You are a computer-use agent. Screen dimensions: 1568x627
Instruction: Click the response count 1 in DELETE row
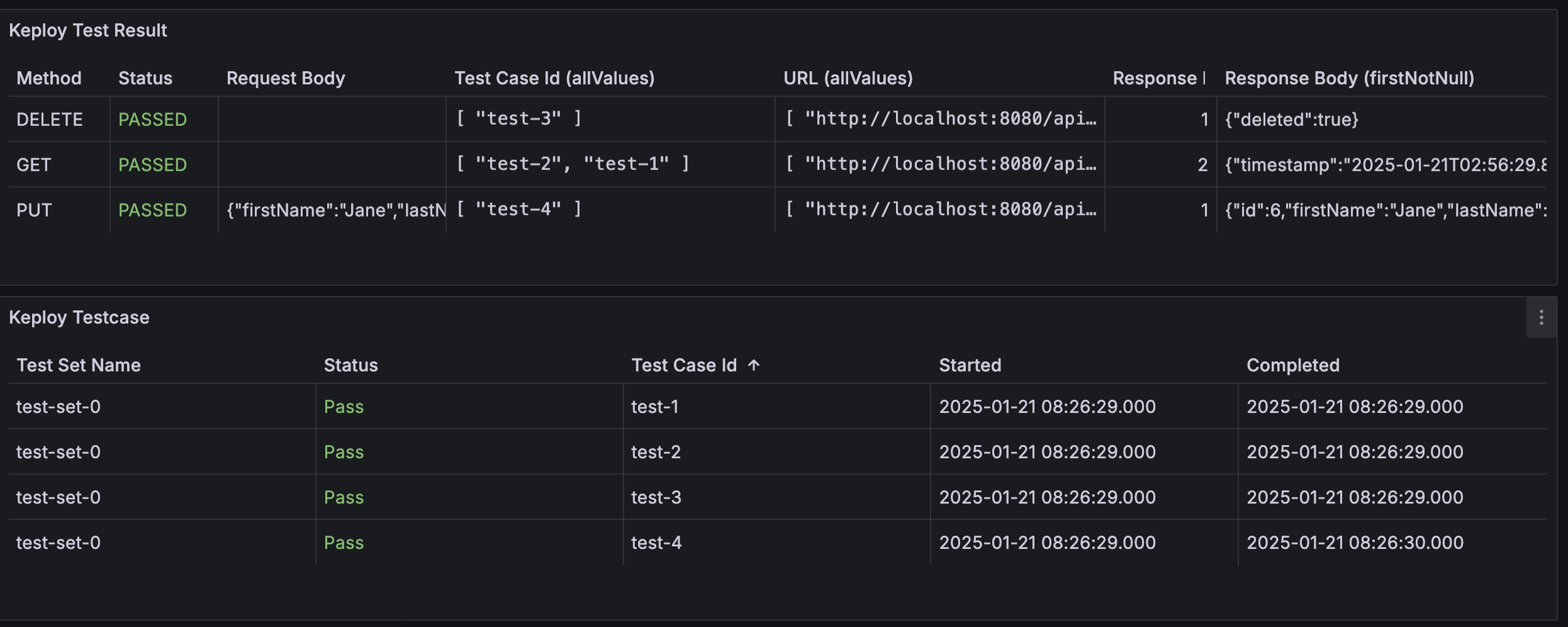1204,120
